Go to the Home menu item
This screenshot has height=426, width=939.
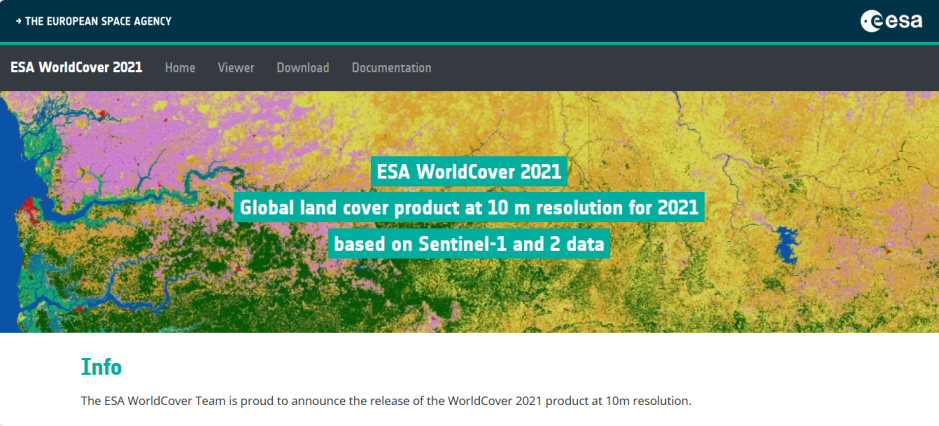[x=180, y=68]
